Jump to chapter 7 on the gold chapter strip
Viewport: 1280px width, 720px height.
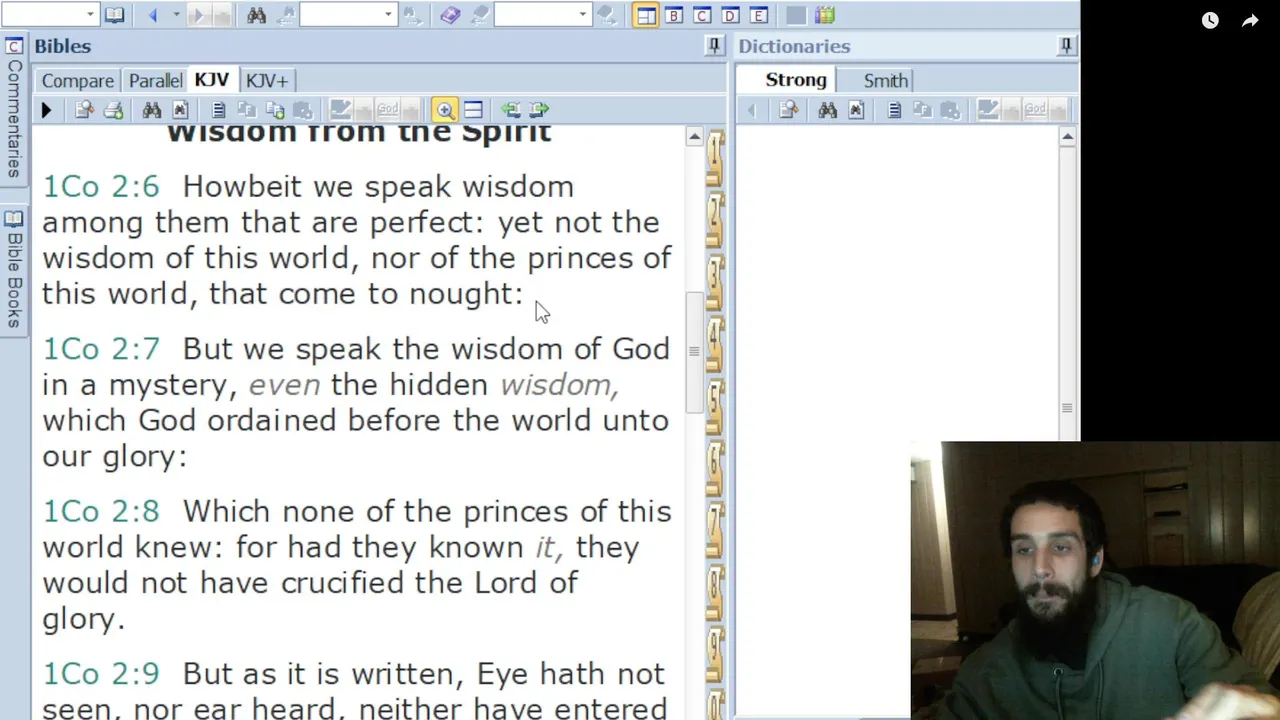point(715,532)
